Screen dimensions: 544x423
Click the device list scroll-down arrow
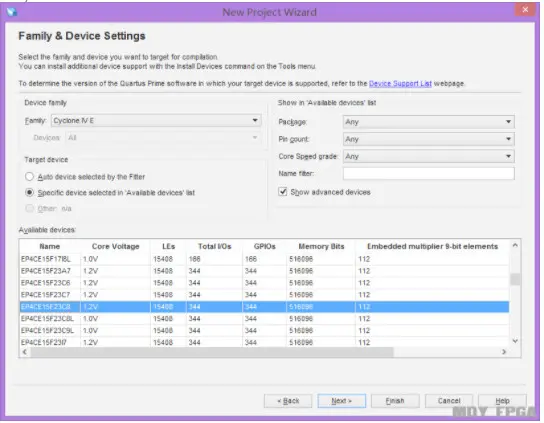pyautogui.click(x=515, y=341)
